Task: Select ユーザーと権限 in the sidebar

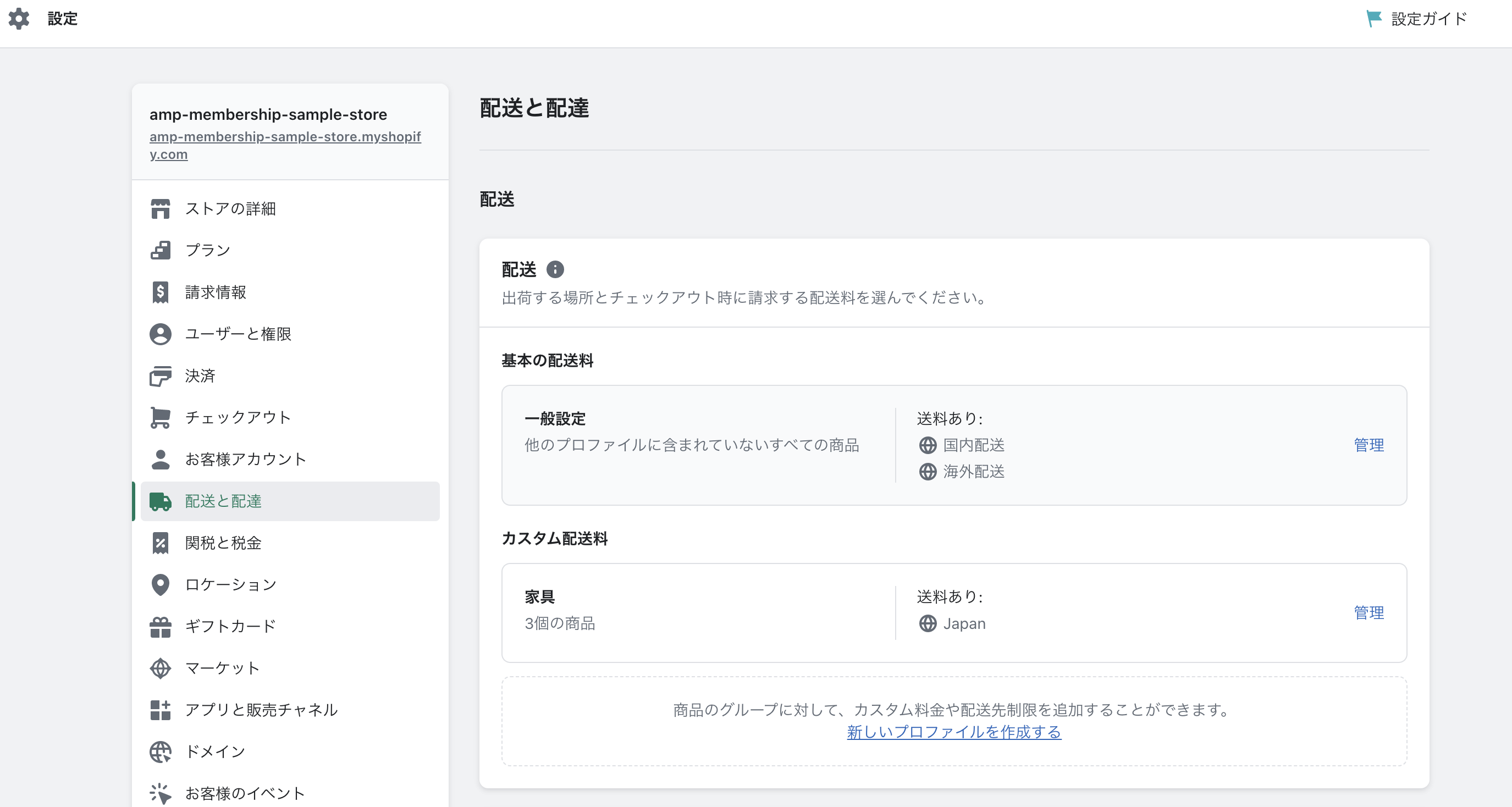Action: [290, 334]
